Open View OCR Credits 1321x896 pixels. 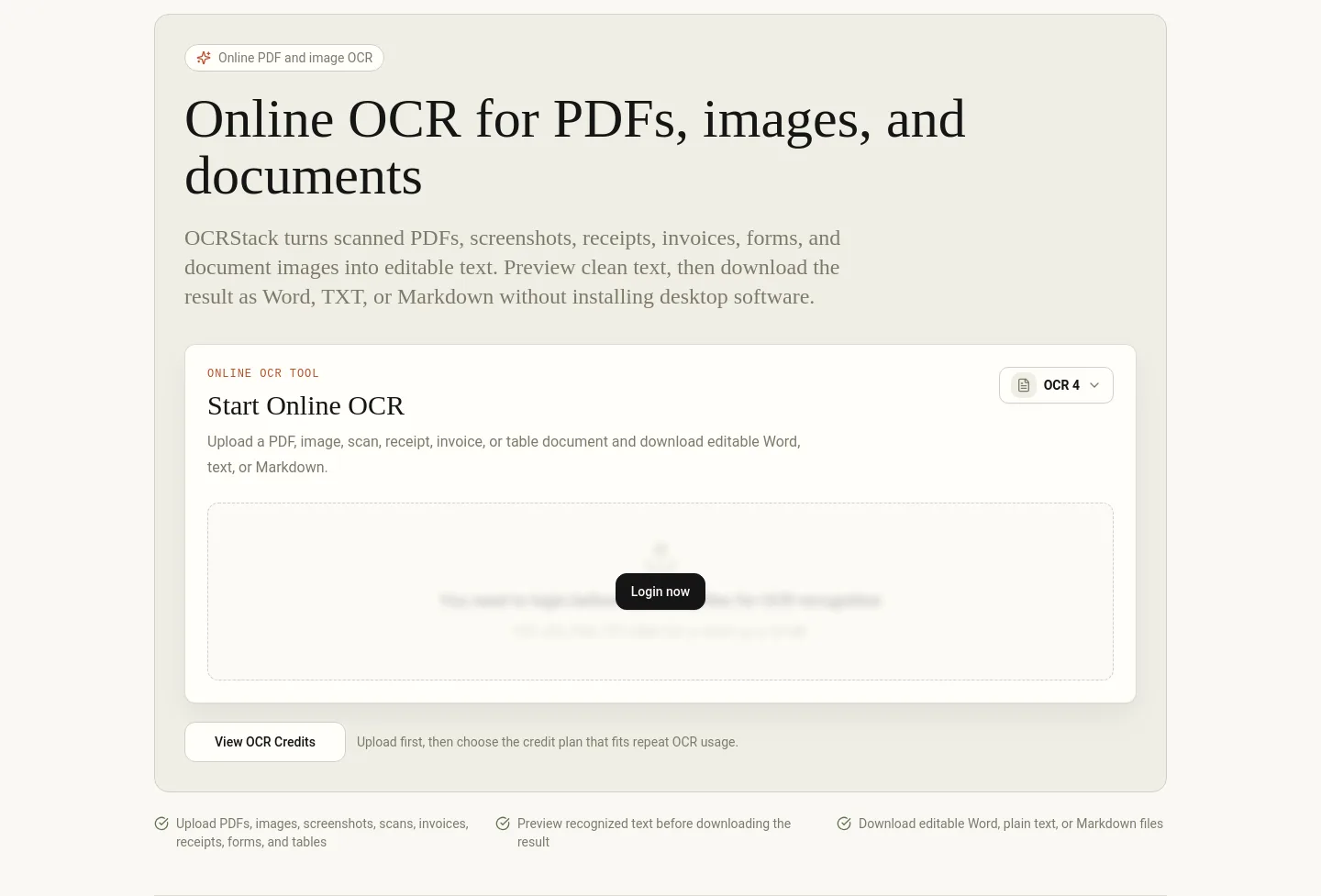[265, 742]
